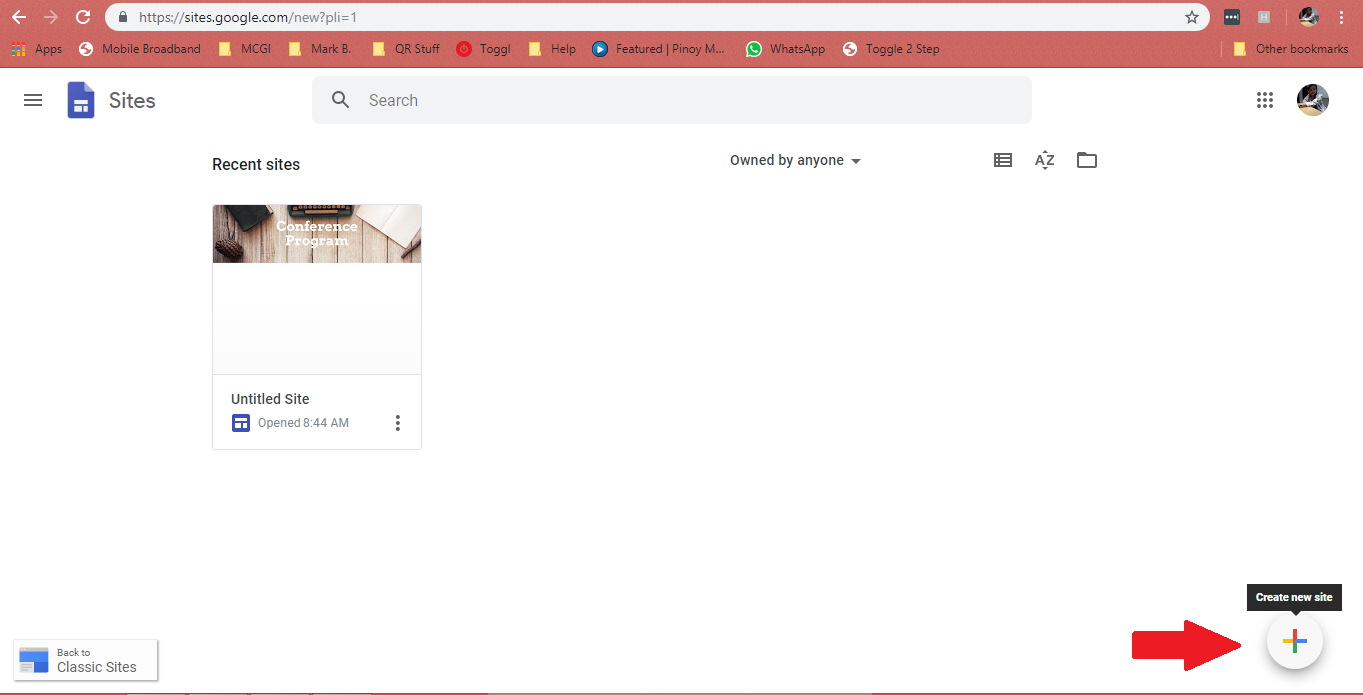The image size is (1363, 695).
Task: Open the Help bookmark folder
Action: (552, 49)
